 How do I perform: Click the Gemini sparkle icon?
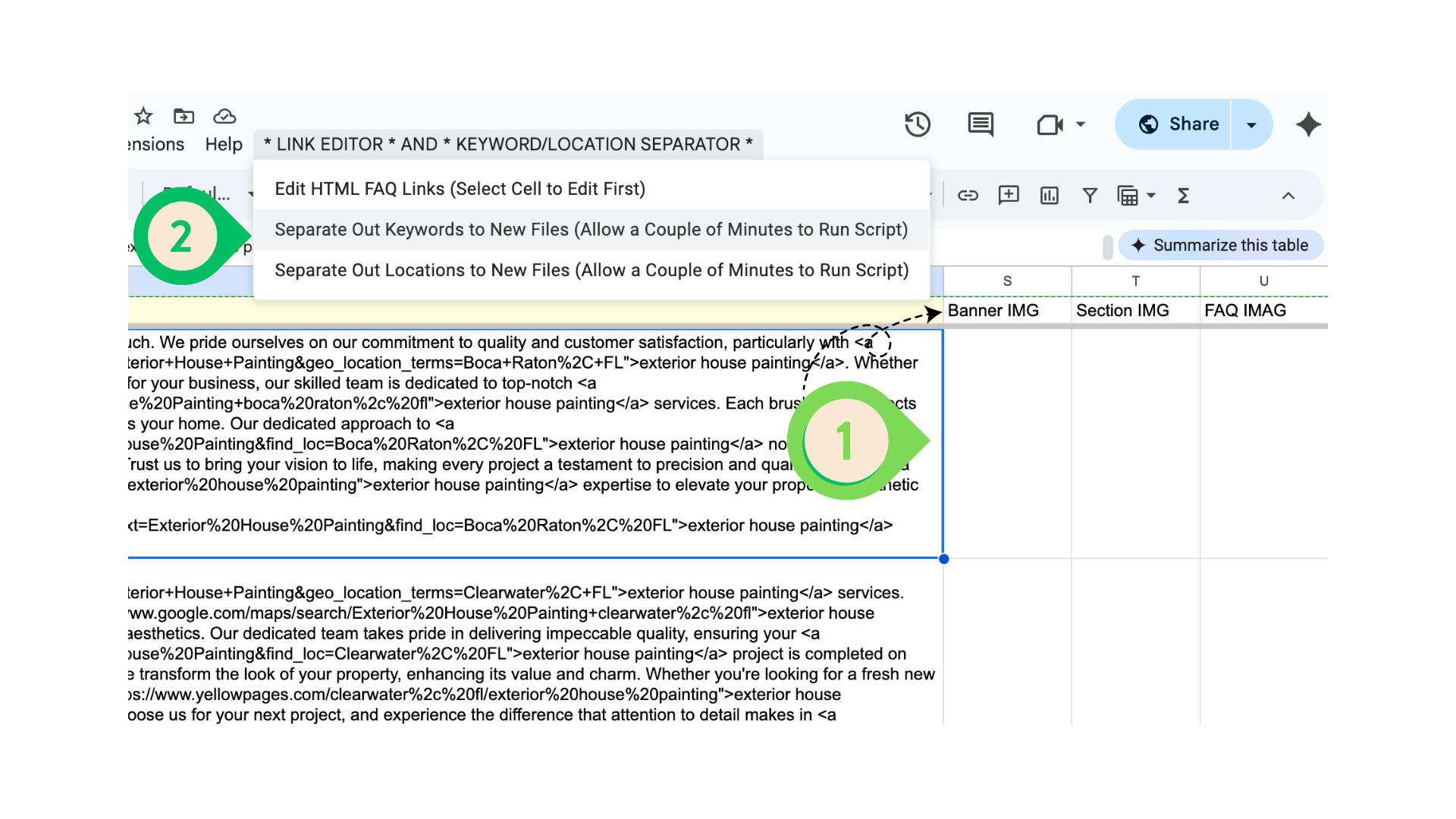pyautogui.click(x=1308, y=124)
